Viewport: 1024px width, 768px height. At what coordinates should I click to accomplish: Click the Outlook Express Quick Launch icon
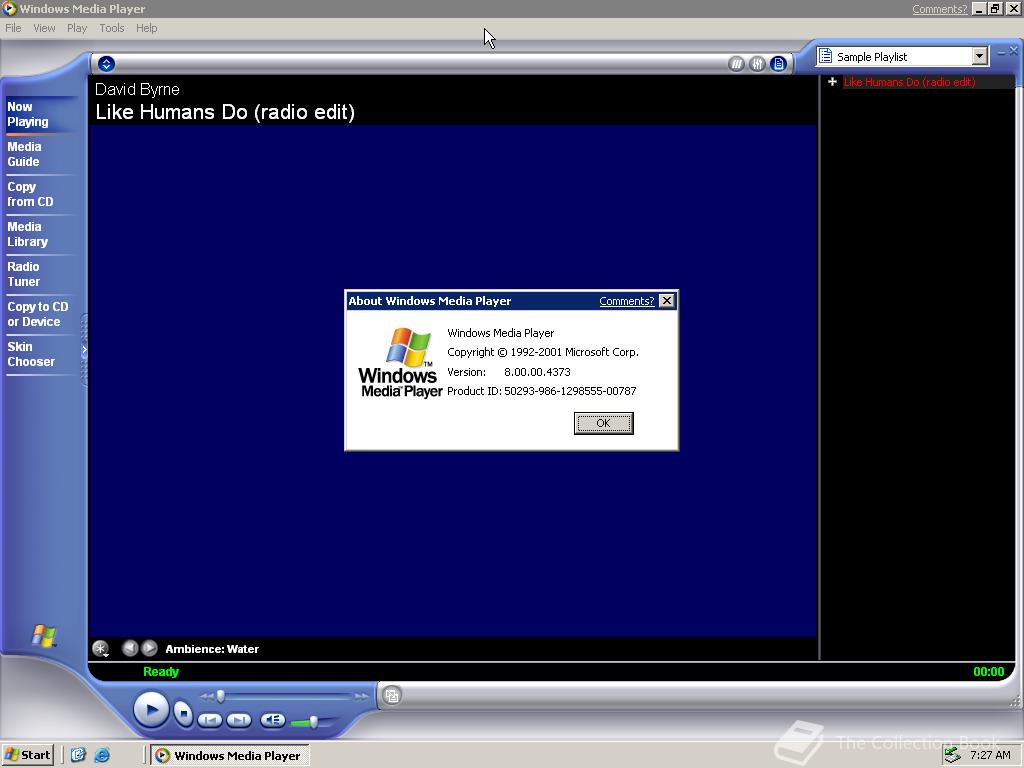pyautogui.click(x=78, y=755)
